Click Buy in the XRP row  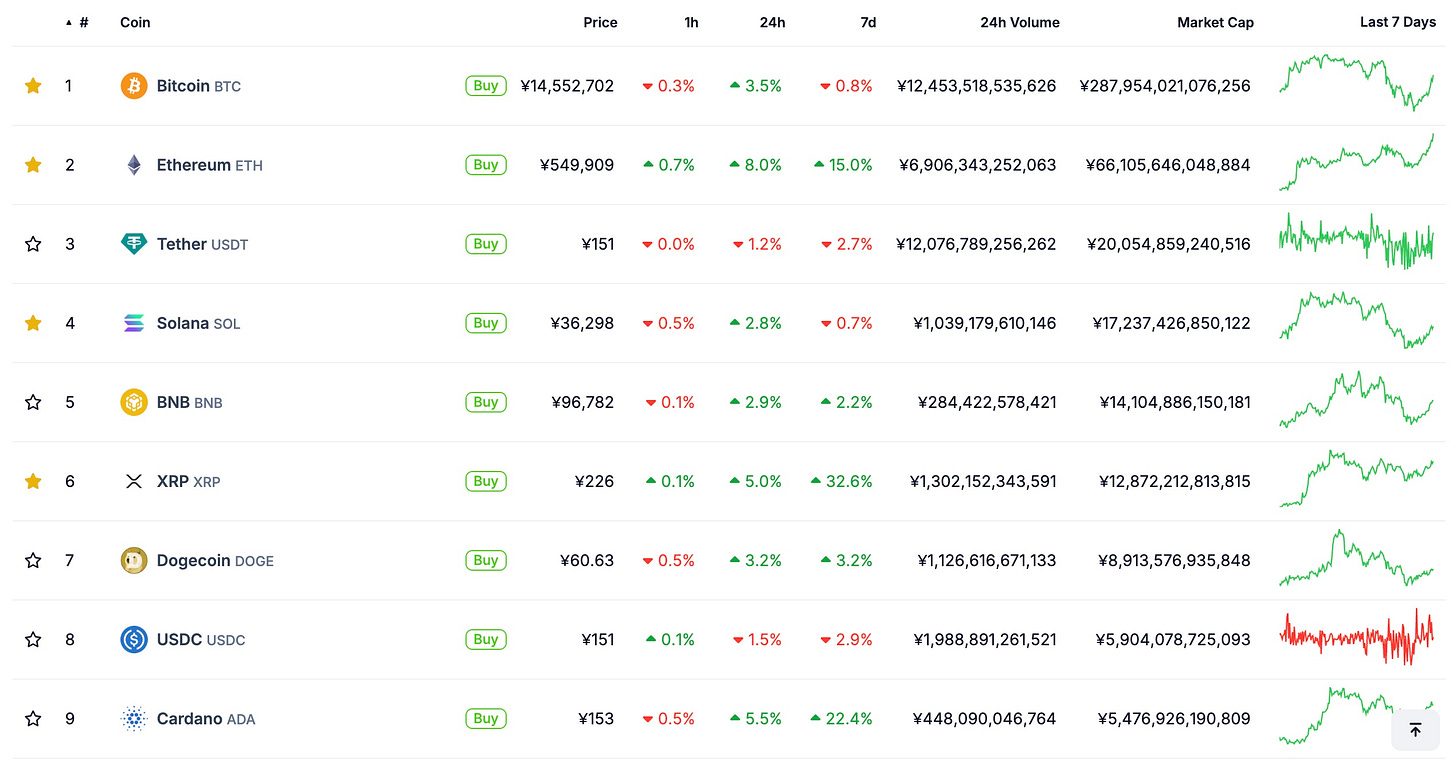pos(486,481)
